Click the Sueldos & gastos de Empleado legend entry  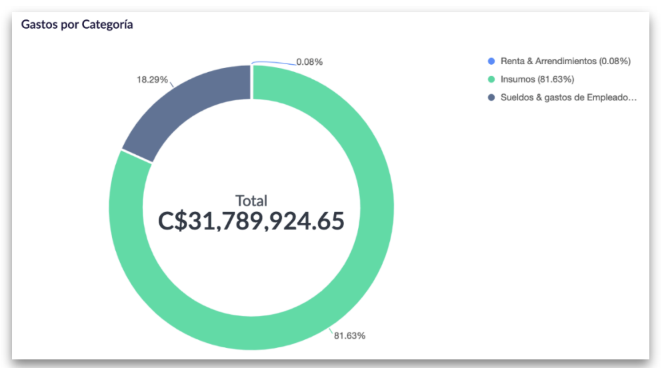click(562, 97)
